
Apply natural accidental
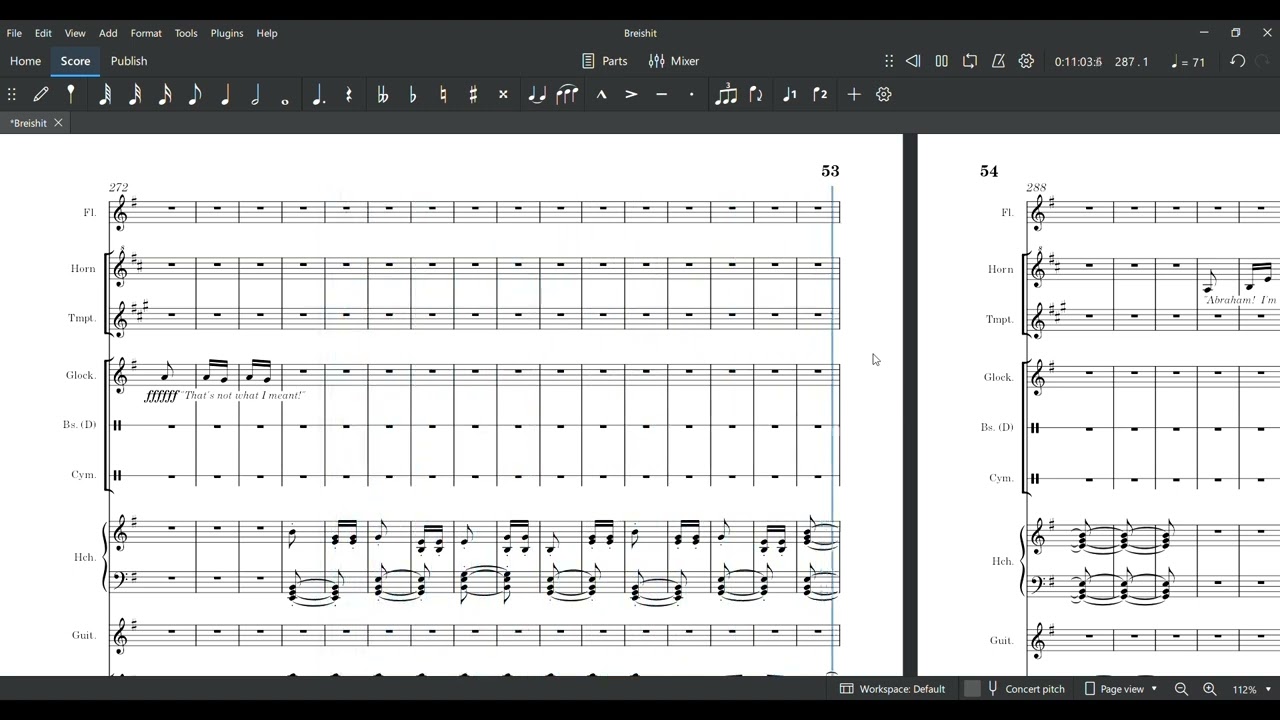coord(443,94)
